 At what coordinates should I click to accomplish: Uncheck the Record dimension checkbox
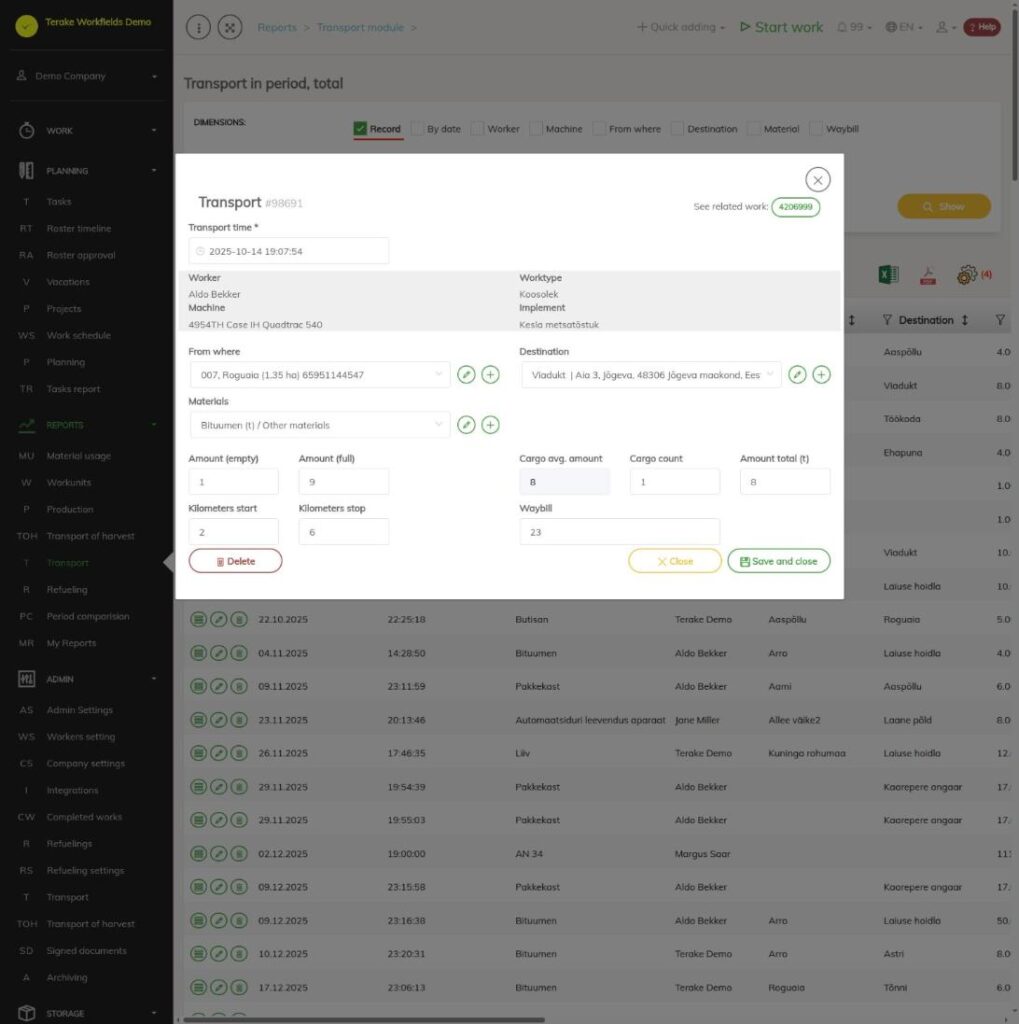coord(360,129)
